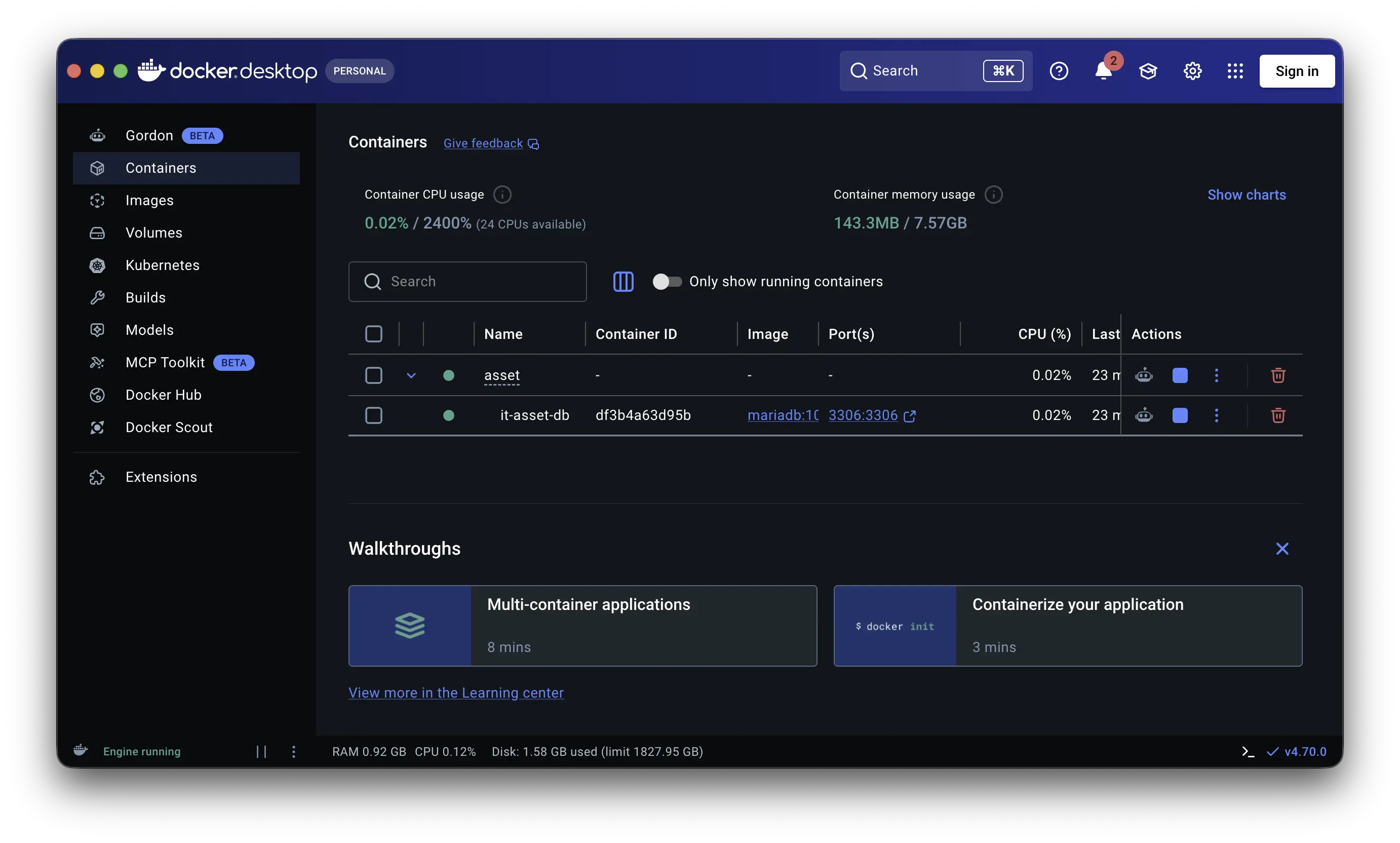Enable Only show running containers
This screenshot has height=843, width=1400.
tap(667, 281)
